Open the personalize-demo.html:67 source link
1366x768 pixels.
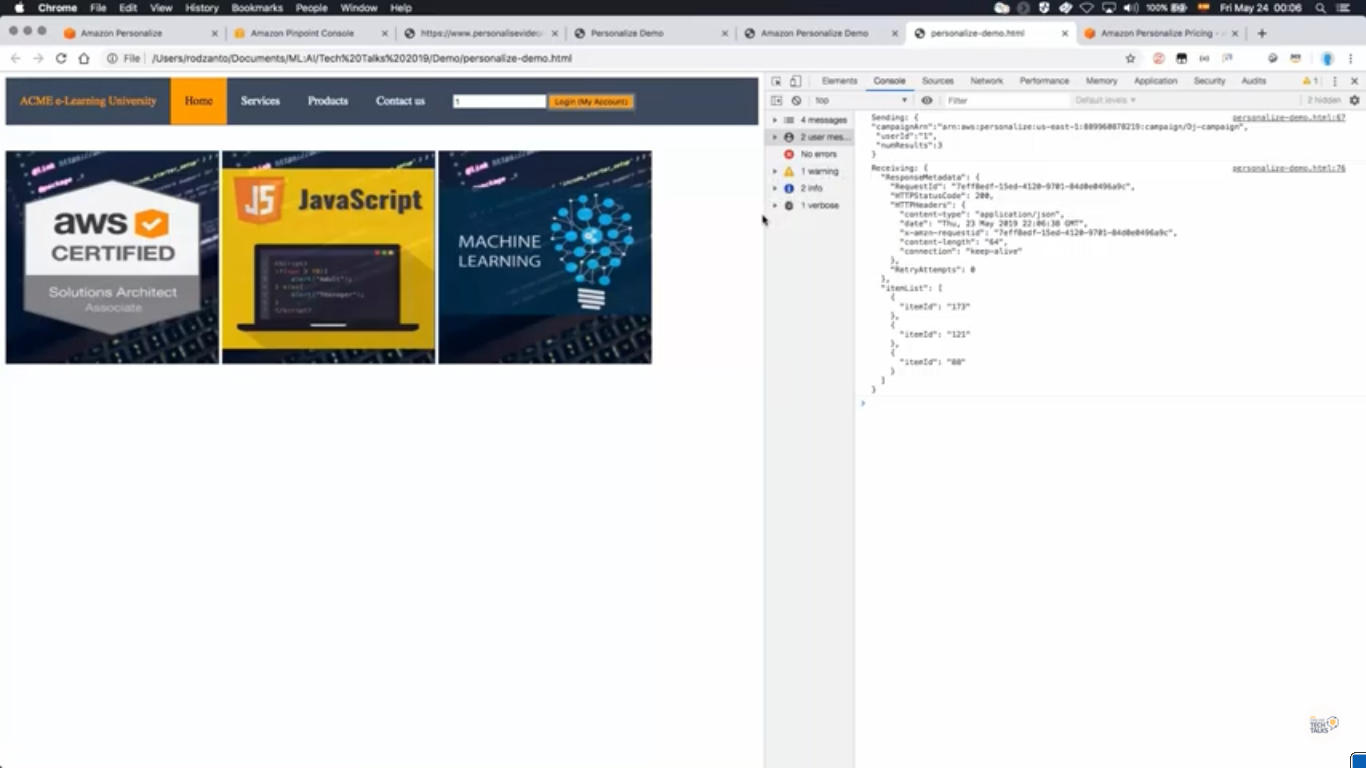pos(1288,118)
